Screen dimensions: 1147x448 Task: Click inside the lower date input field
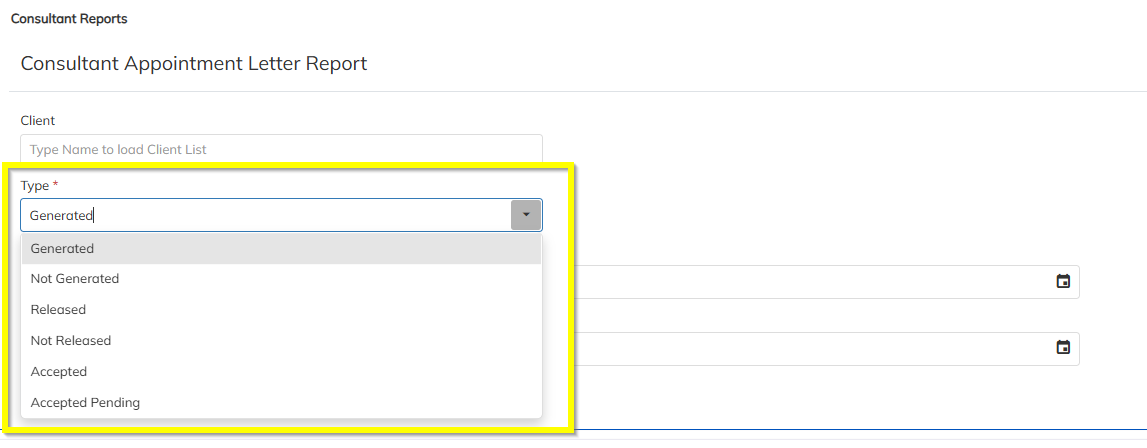pos(800,348)
